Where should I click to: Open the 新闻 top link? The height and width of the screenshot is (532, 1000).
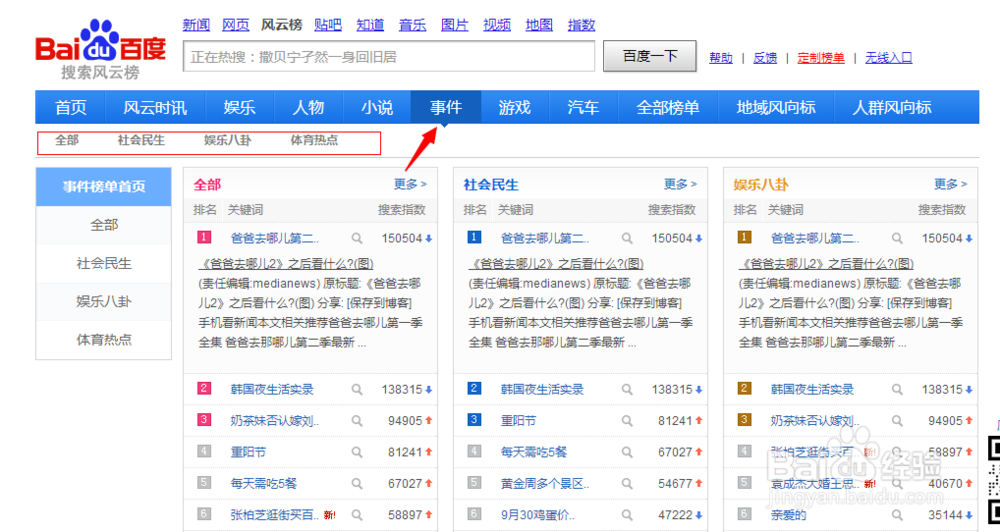pyautogui.click(x=196, y=25)
